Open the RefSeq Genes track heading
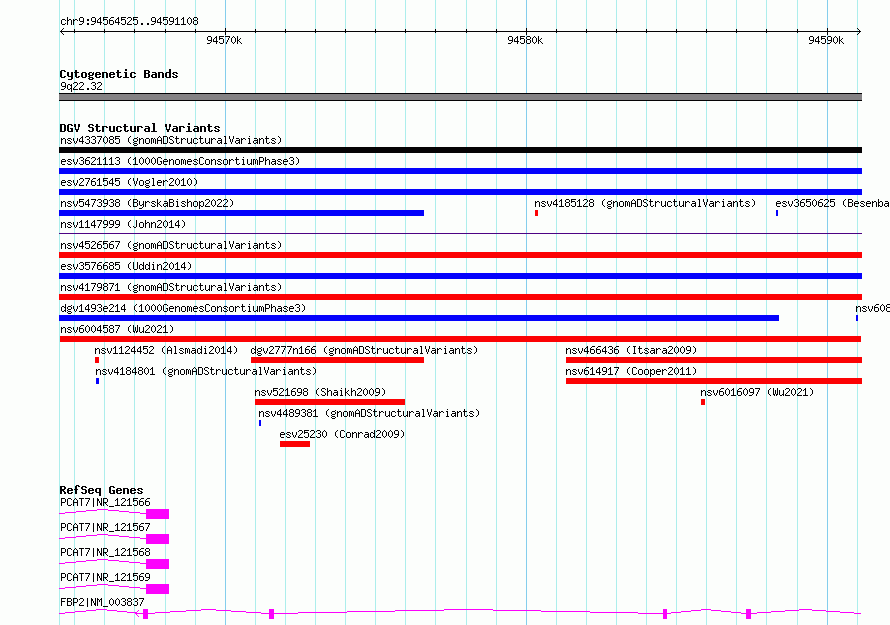This screenshot has width=890, height=625. point(101,490)
